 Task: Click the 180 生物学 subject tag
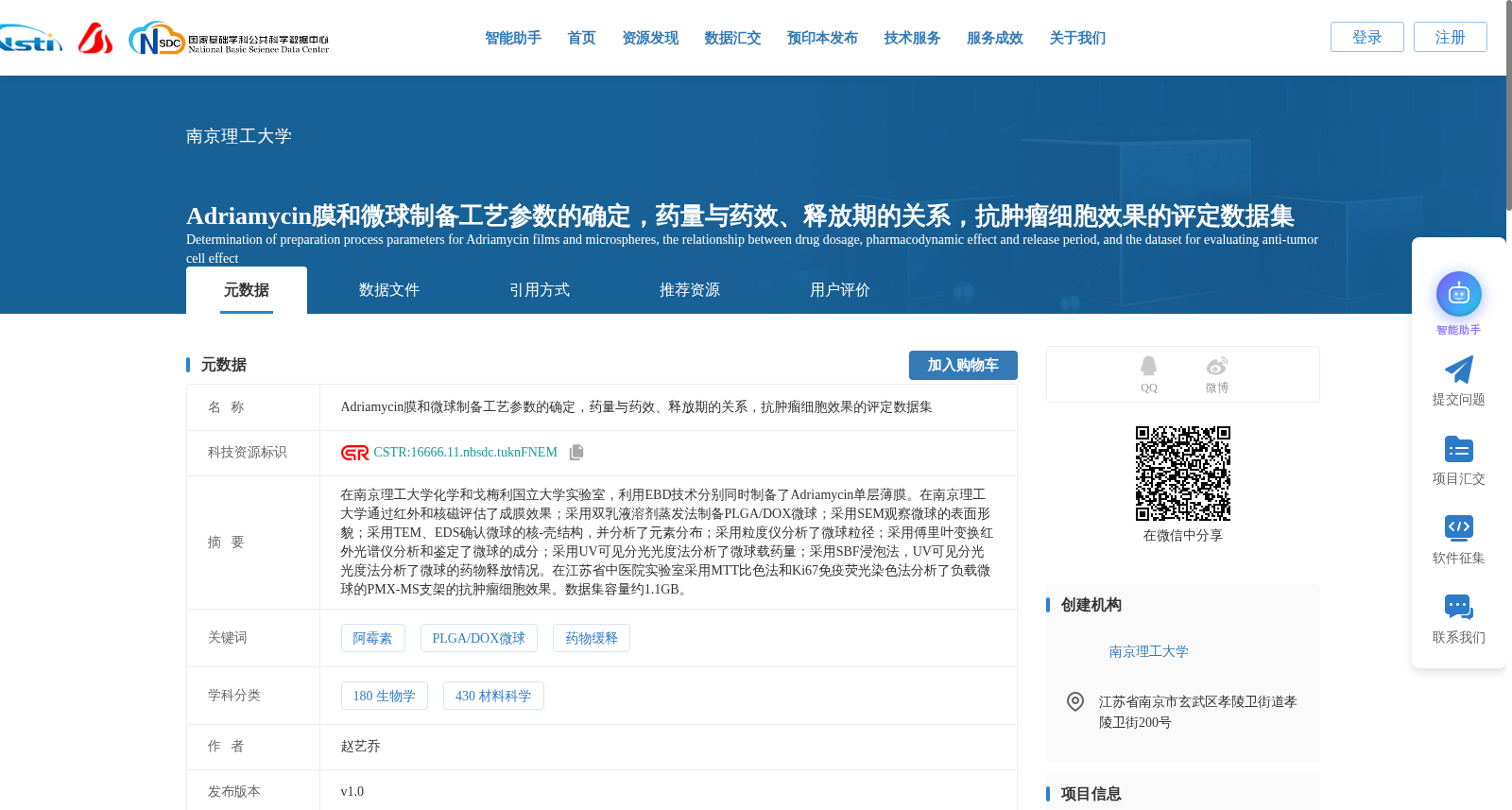[x=384, y=696]
